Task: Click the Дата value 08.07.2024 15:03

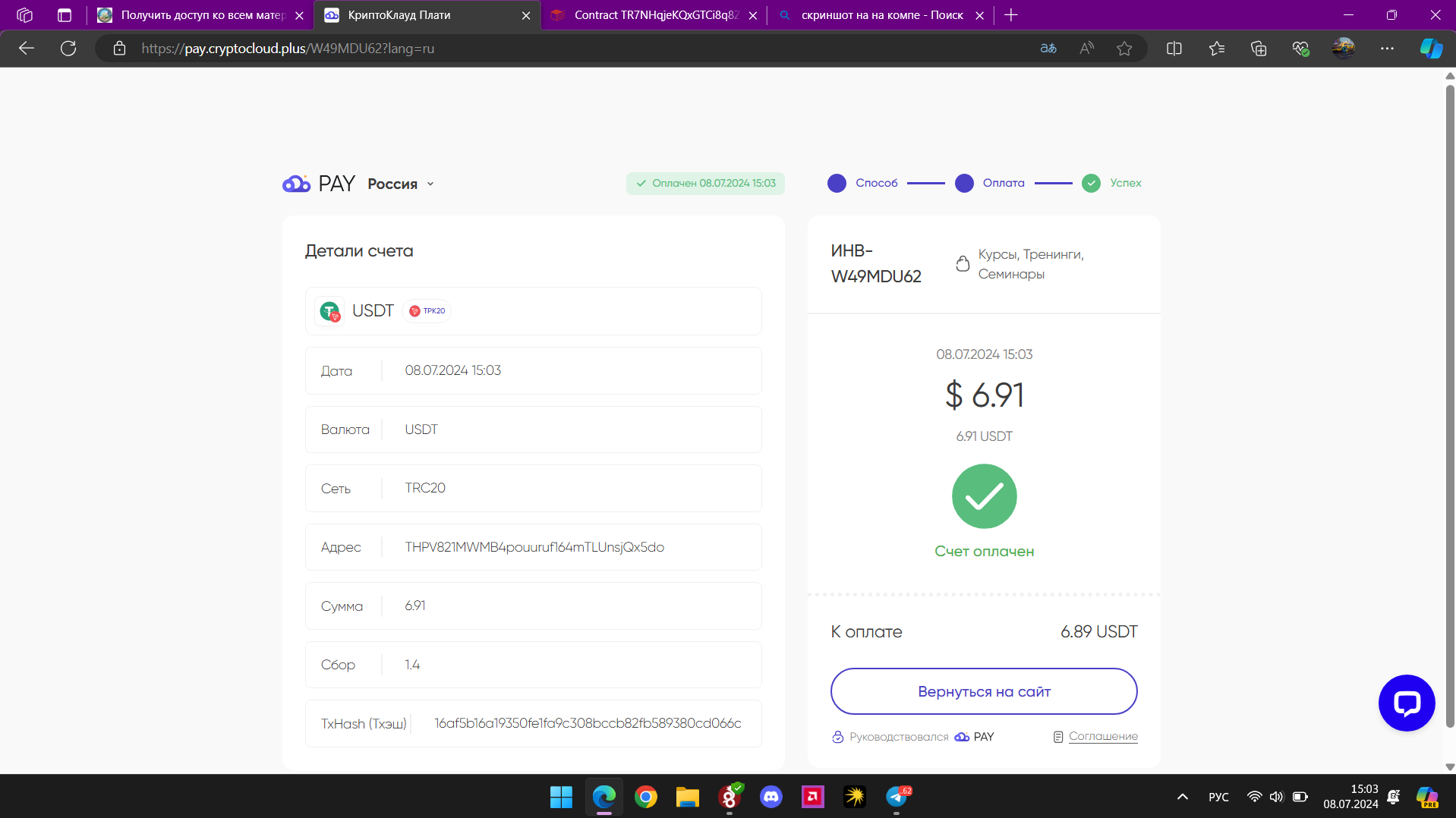Action: 452,370
